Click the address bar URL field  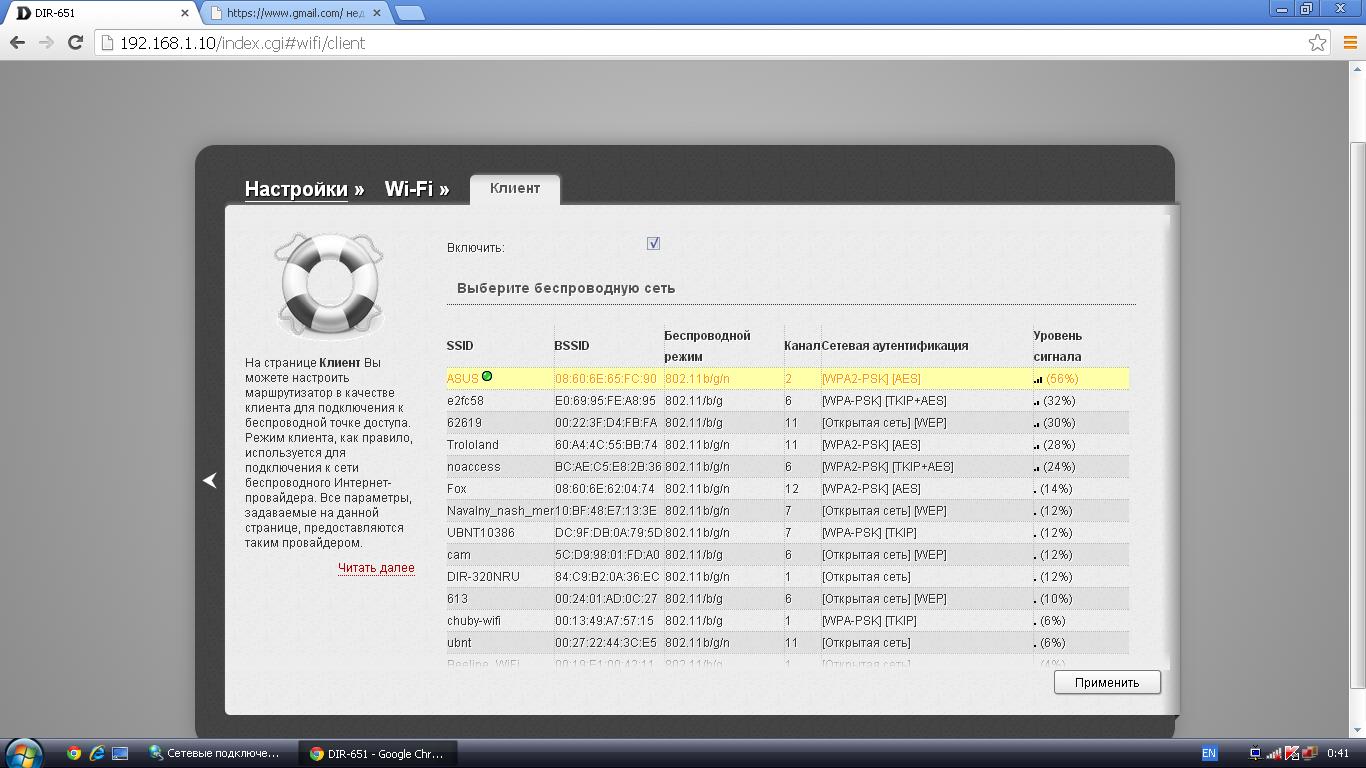pos(700,43)
